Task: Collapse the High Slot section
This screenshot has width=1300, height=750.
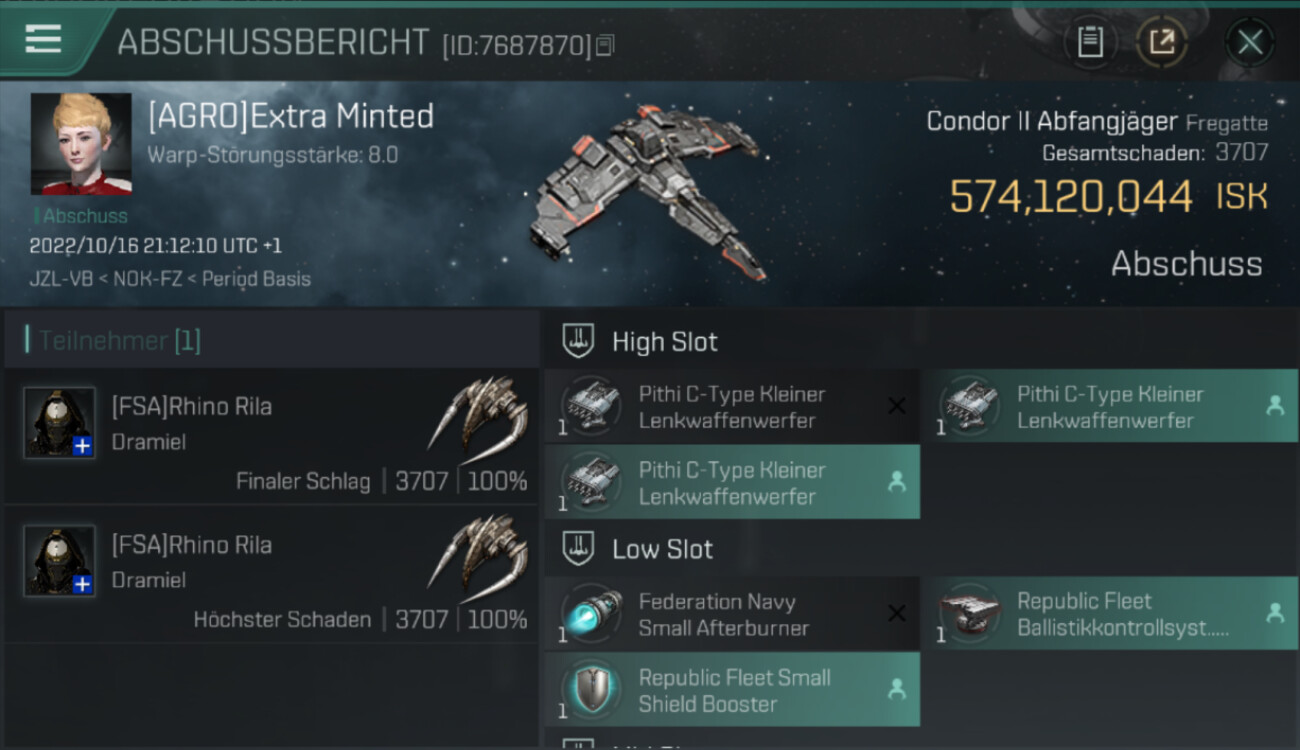Action: [580, 342]
